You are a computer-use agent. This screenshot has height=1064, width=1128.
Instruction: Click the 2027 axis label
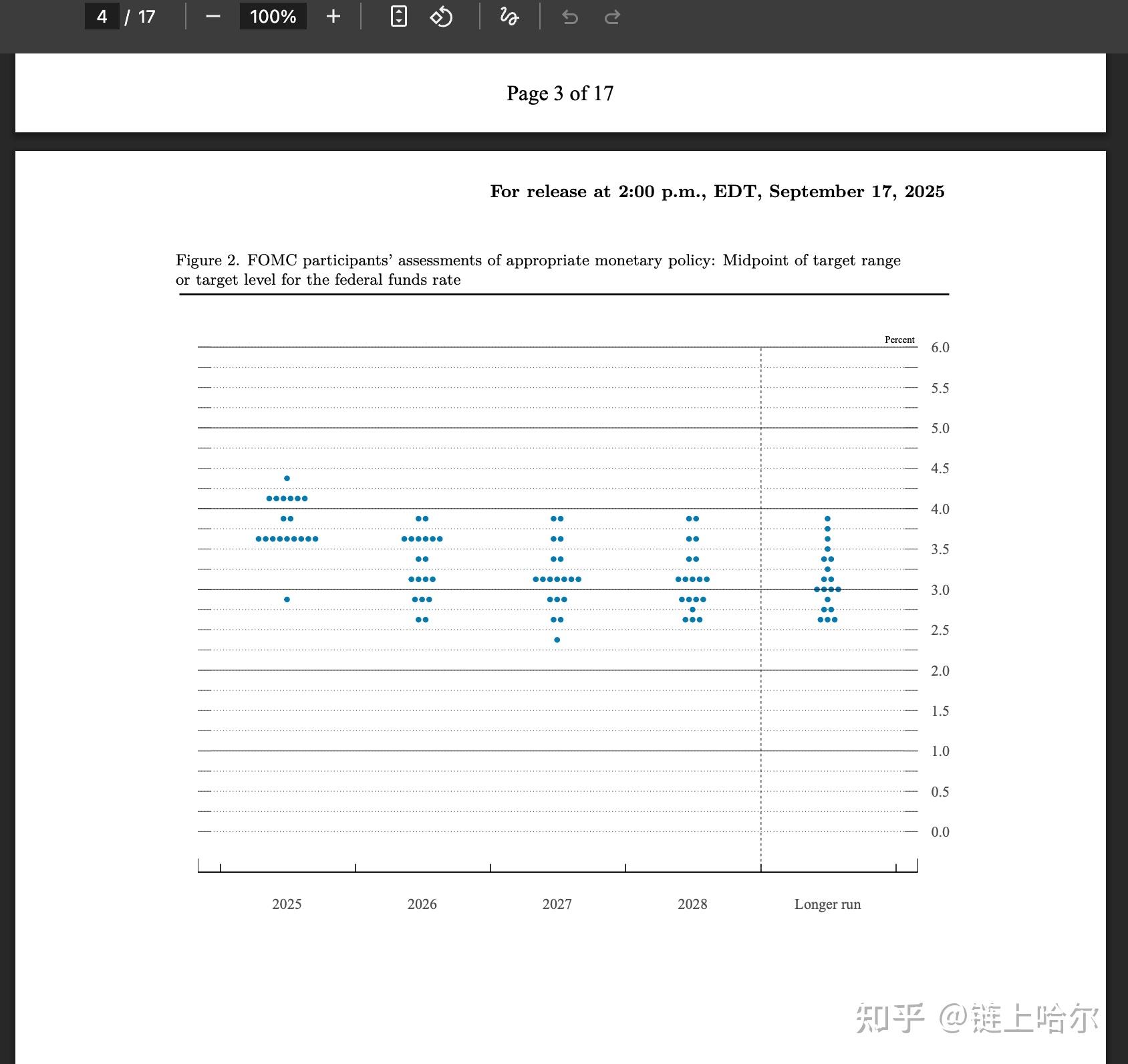(557, 904)
